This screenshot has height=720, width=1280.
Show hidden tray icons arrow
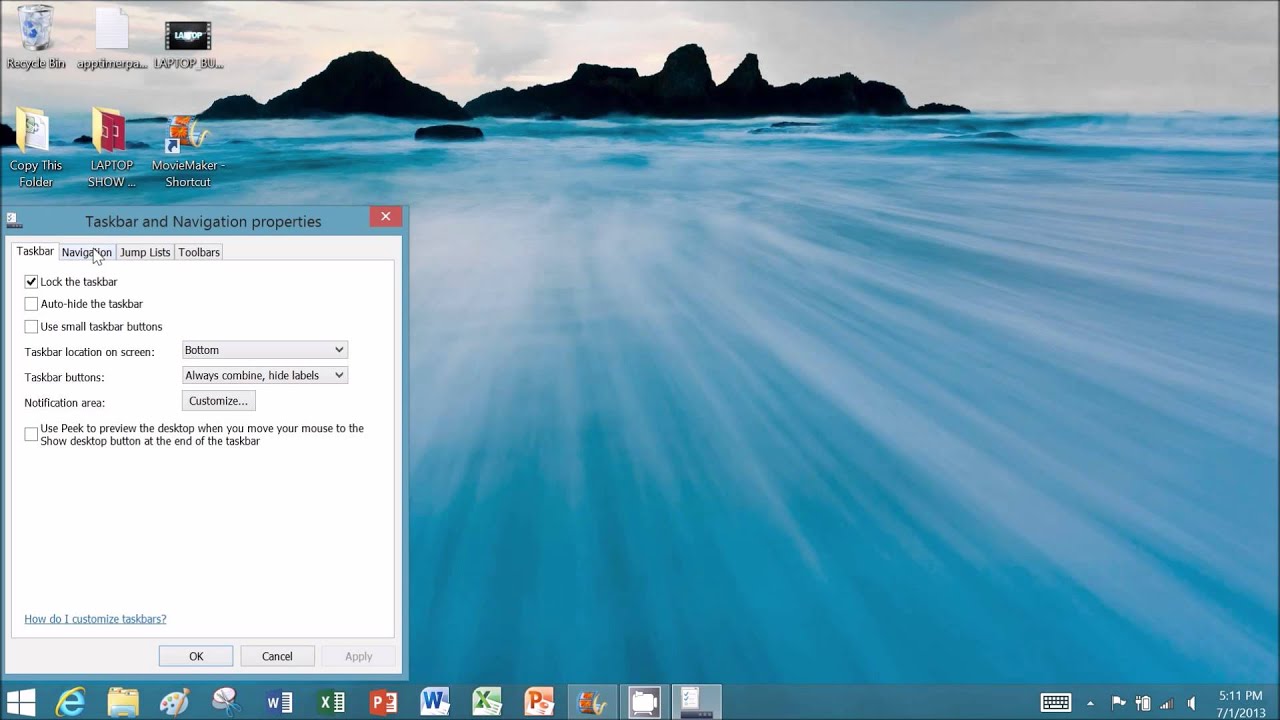pyautogui.click(x=1090, y=703)
